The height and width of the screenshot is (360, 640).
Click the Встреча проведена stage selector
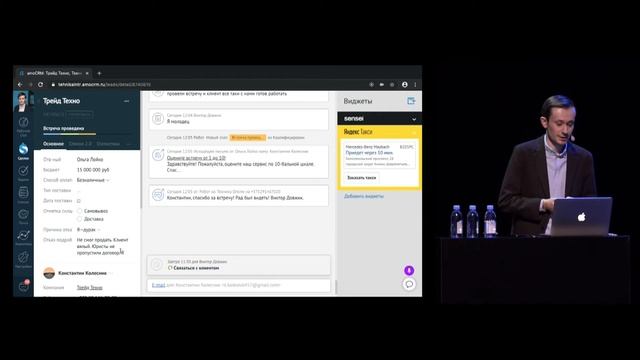pyautogui.click(x=64, y=128)
